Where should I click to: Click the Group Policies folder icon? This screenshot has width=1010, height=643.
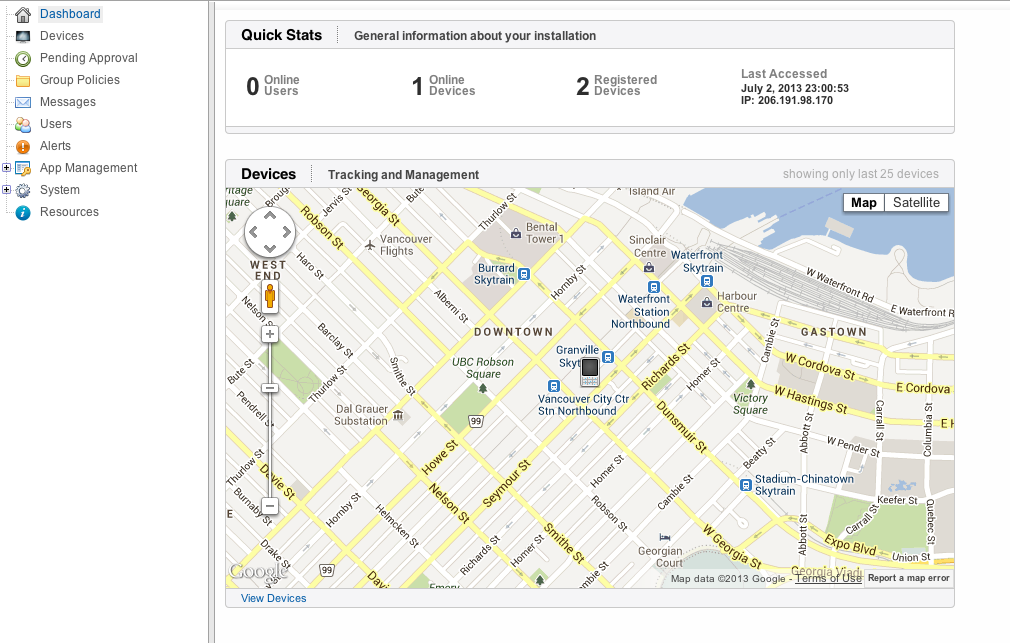click(x=23, y=80)
